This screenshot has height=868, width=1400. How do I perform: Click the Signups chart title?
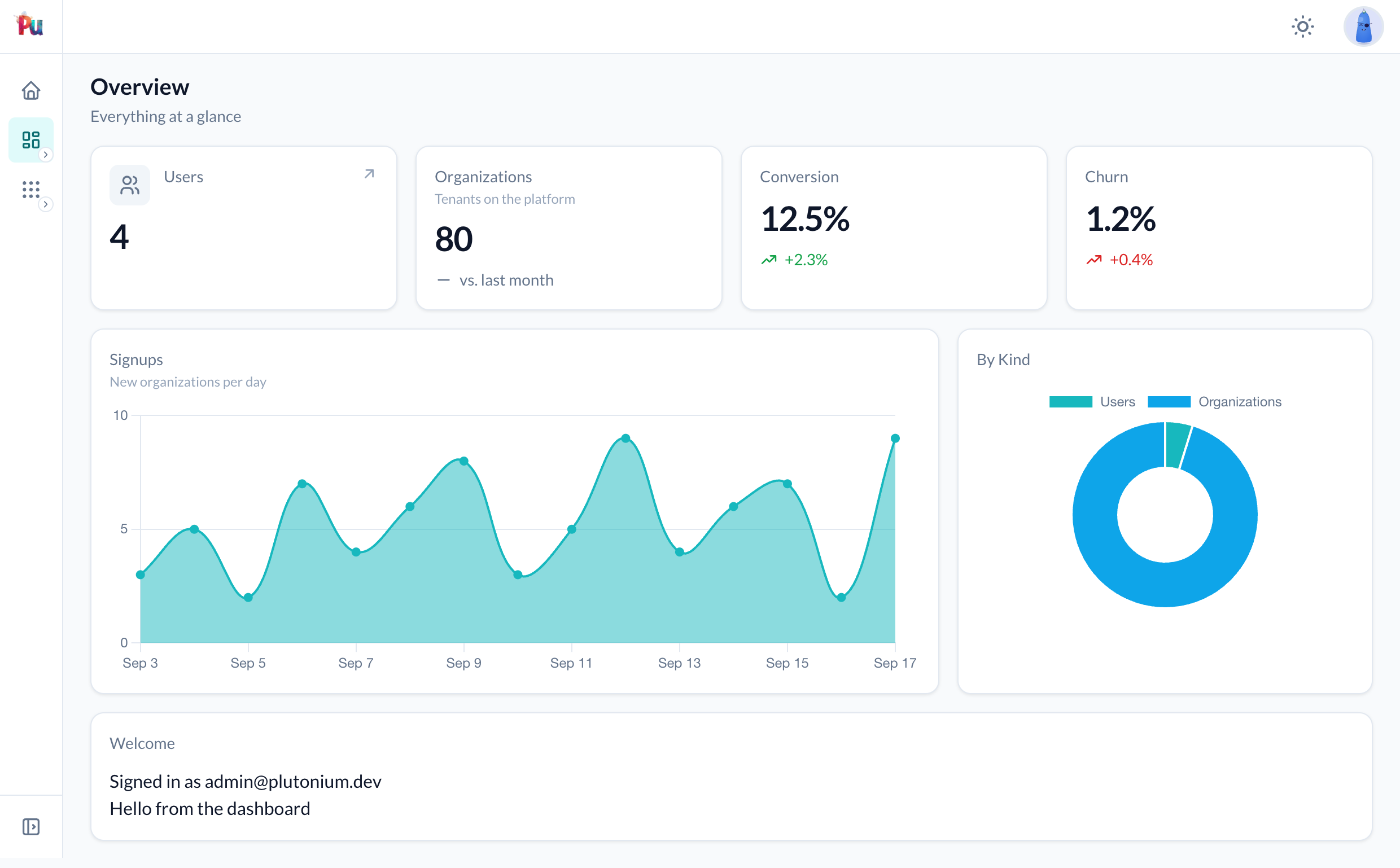[136, 360]
